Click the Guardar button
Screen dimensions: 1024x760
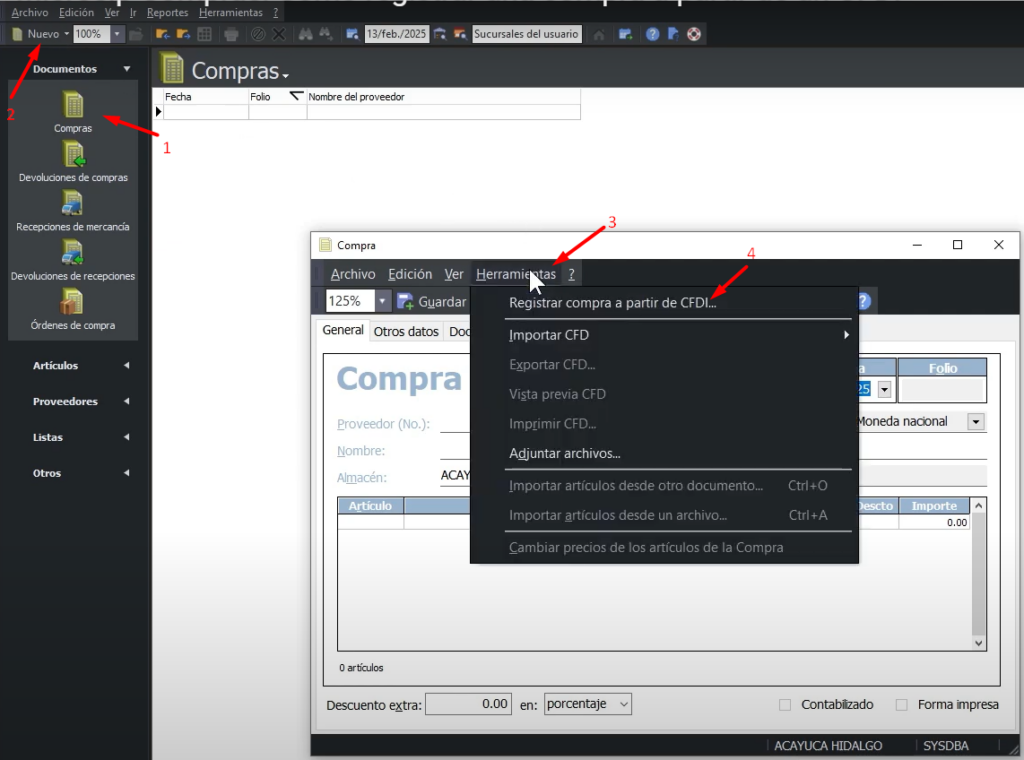click(432, 301)
